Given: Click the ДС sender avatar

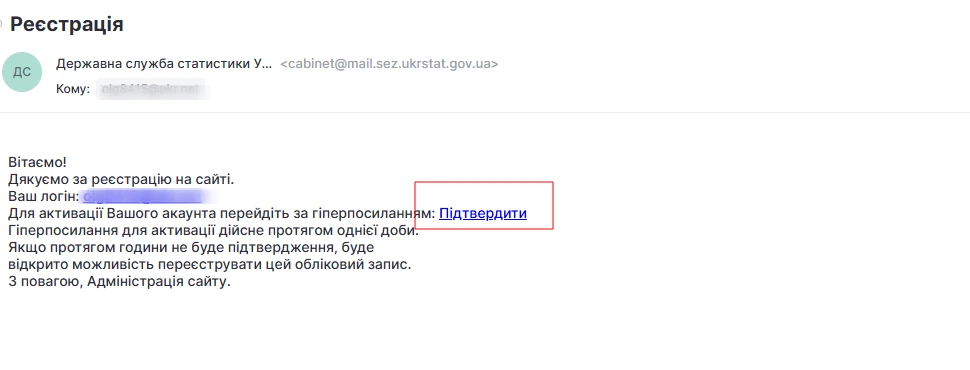Looking at the screenshot, I should (22, 72).
